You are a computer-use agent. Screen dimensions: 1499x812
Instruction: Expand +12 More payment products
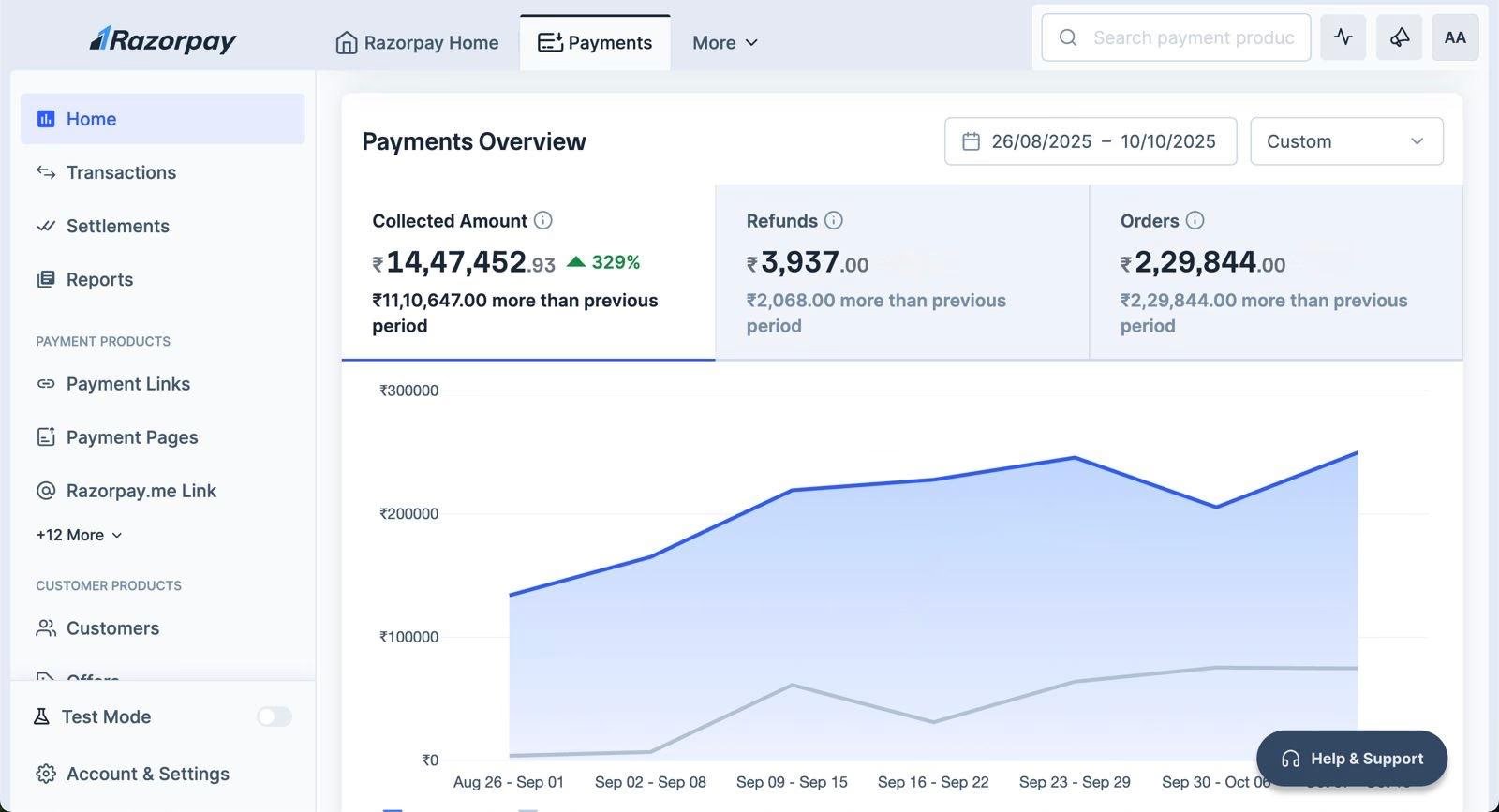tap(79, 535)
